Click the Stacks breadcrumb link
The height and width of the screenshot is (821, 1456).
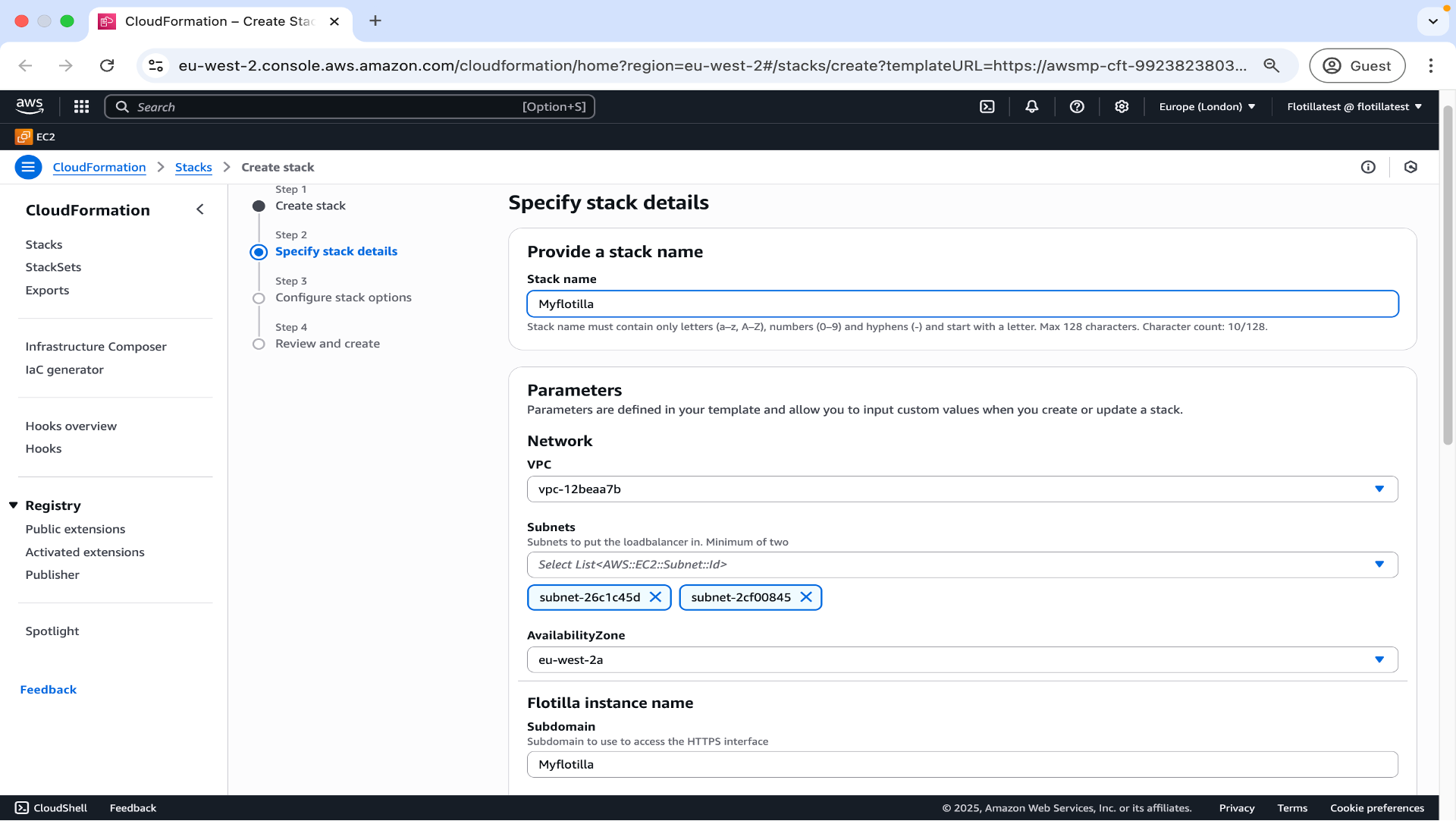pyautogui.click(x=193, y=167)
